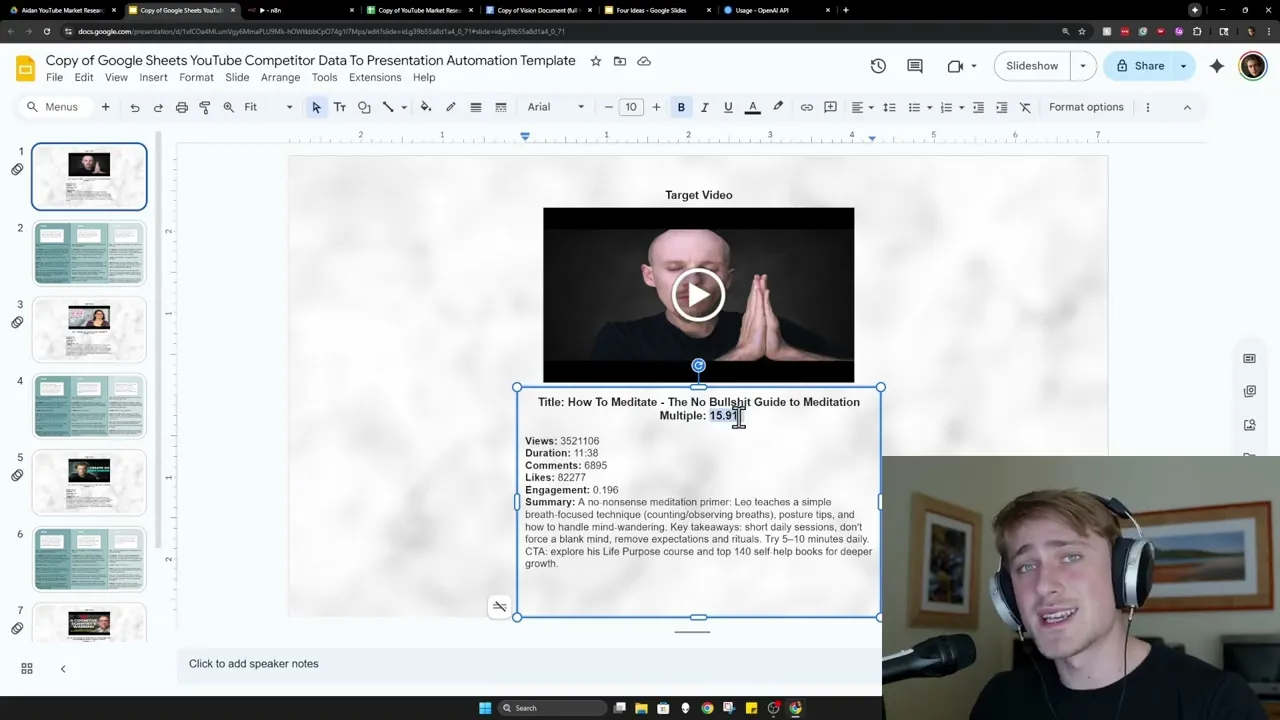Click the font size field
Viewport: 1280px width, 720px height.
click(631, 107)
